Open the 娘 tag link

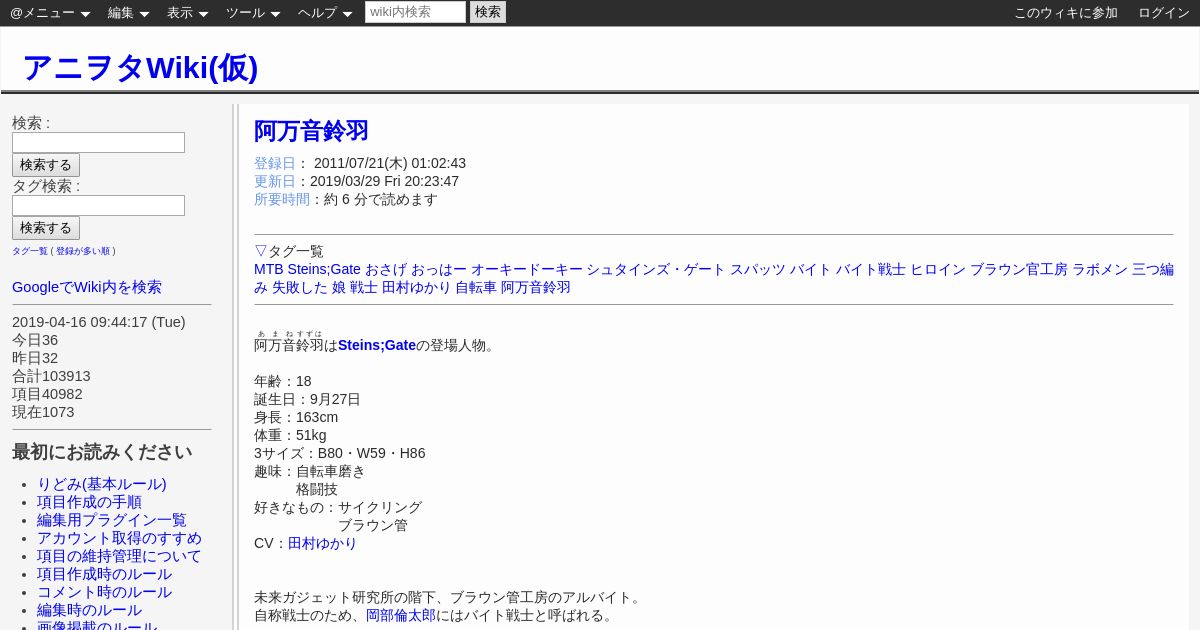(339, 287)
